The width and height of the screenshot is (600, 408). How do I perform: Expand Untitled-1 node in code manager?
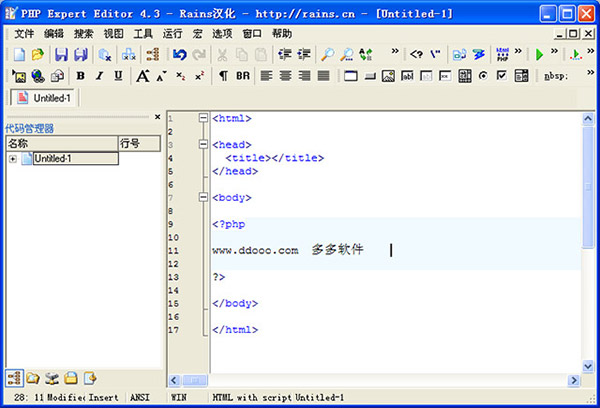point(13,159)
